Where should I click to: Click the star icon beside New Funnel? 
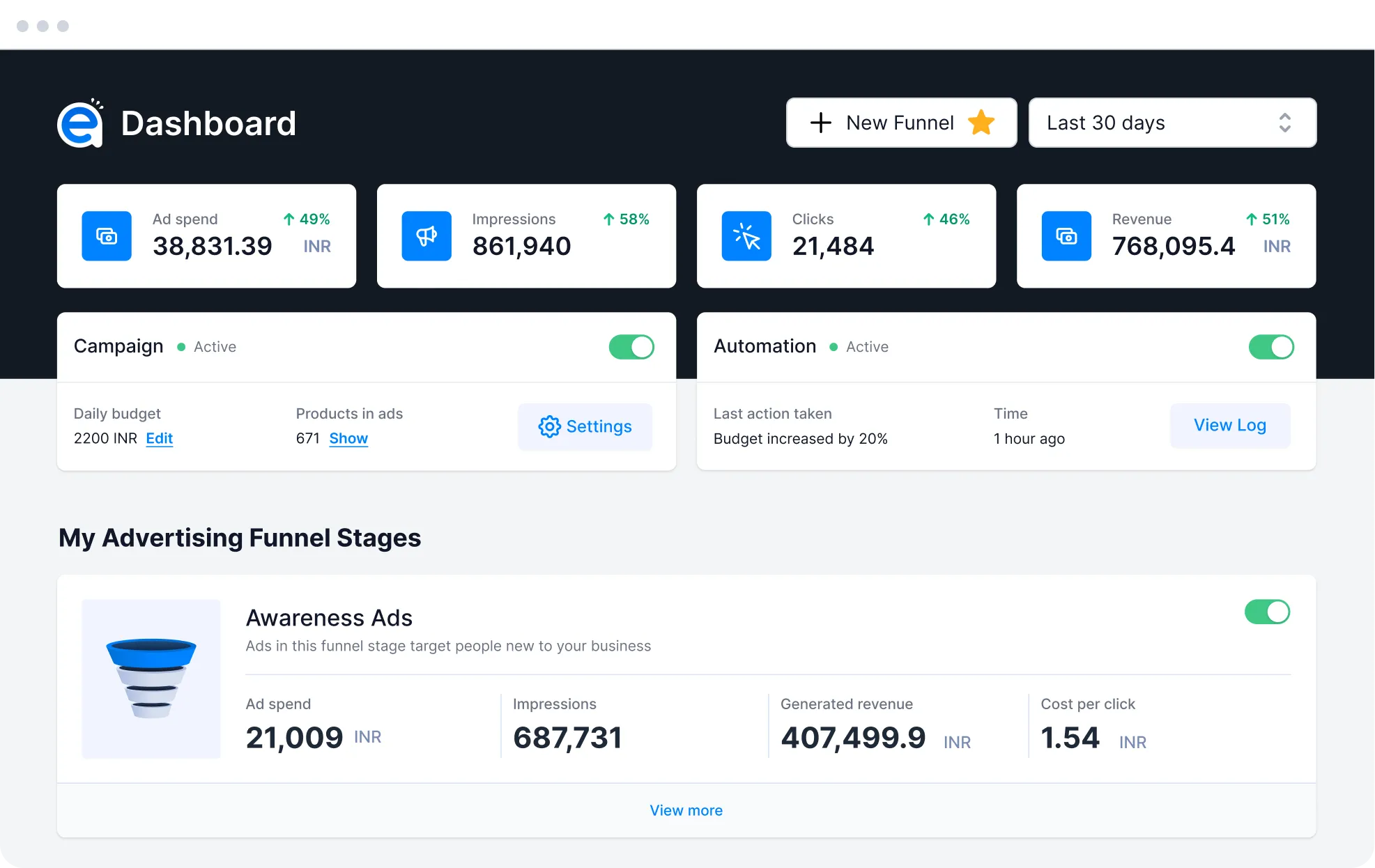point(981,123)
